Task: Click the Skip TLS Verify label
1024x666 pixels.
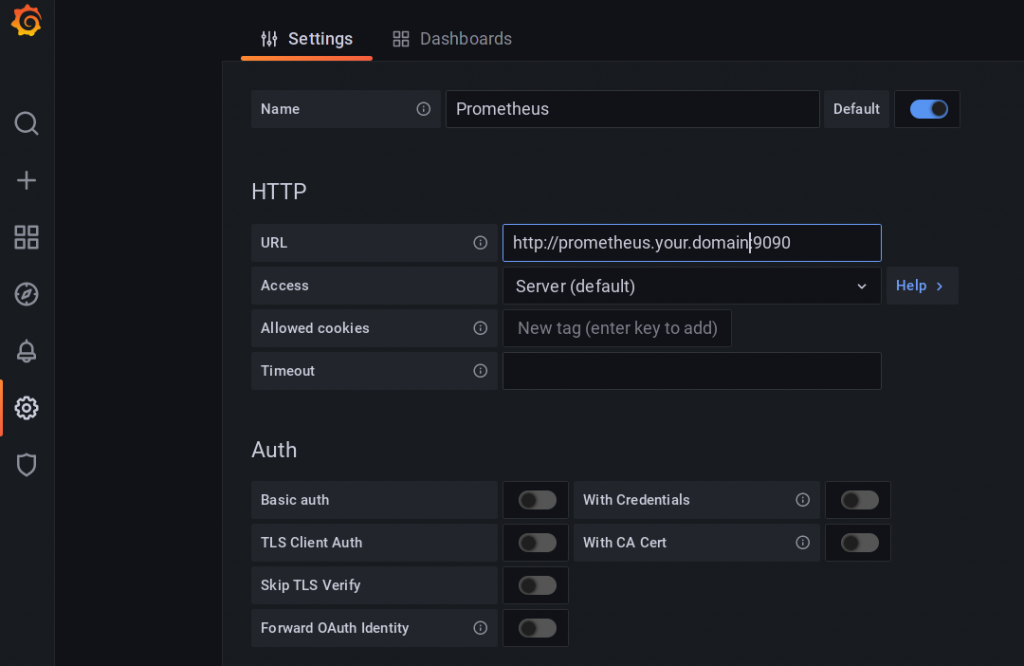Action: coord(310,585)
